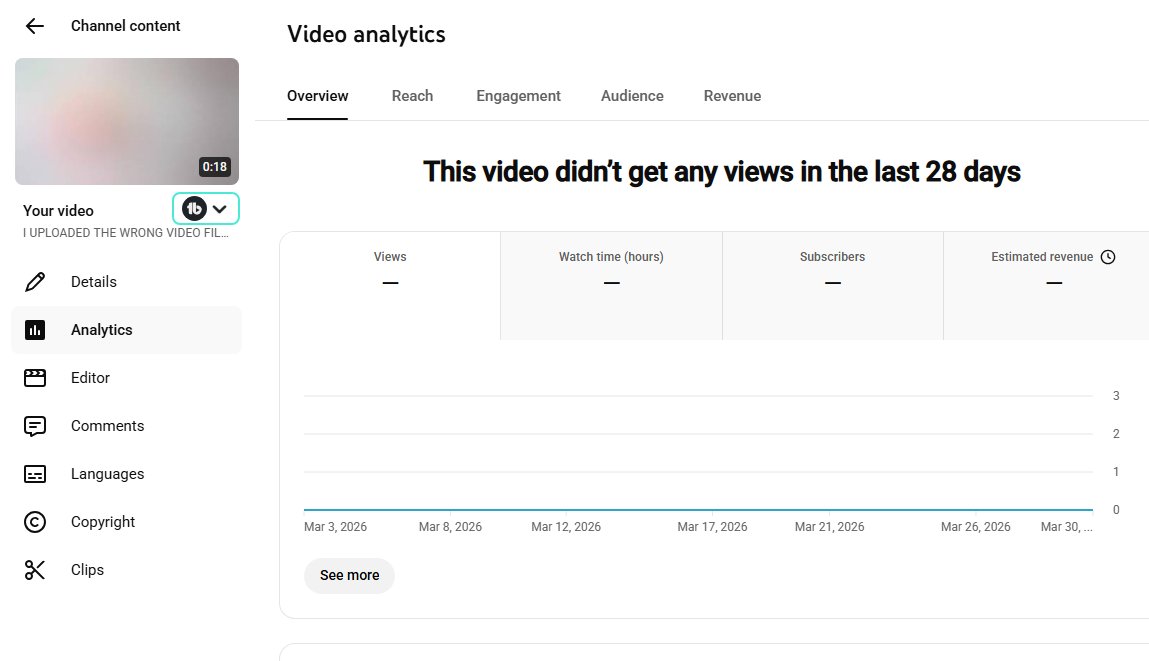1149x661 pixels.
Task: Click the 'Video analytics' page heading
Action: [x=366, y=34]
